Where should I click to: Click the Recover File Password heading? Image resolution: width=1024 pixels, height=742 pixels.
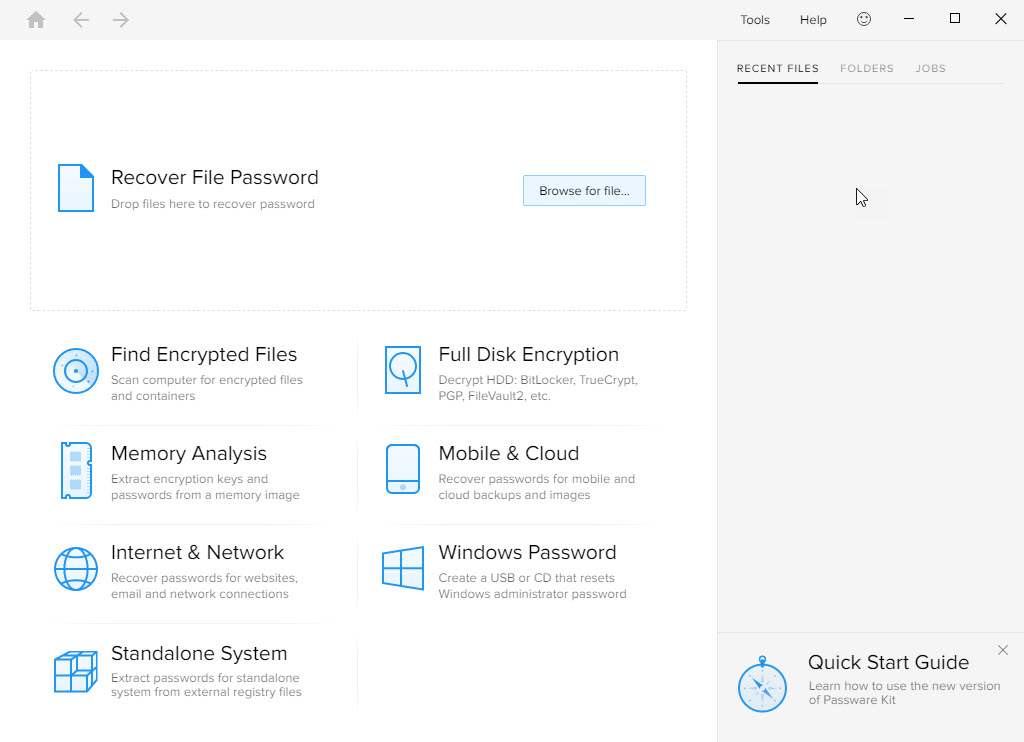[x=215, y=178]
